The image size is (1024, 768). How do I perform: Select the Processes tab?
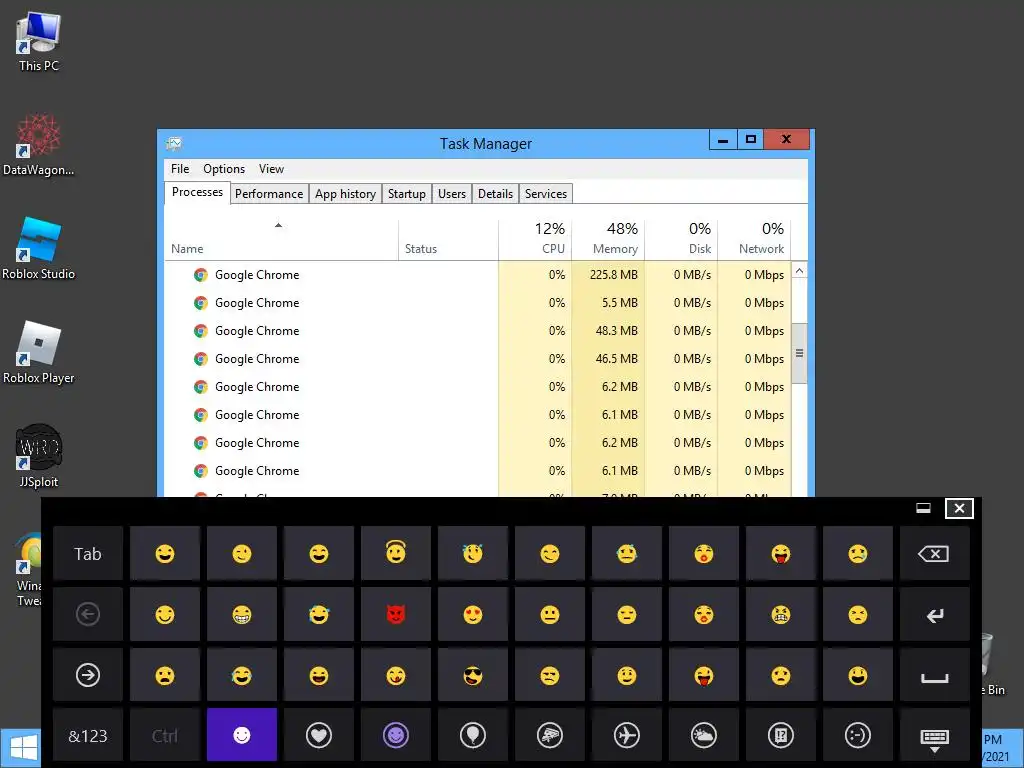point(197,192)
